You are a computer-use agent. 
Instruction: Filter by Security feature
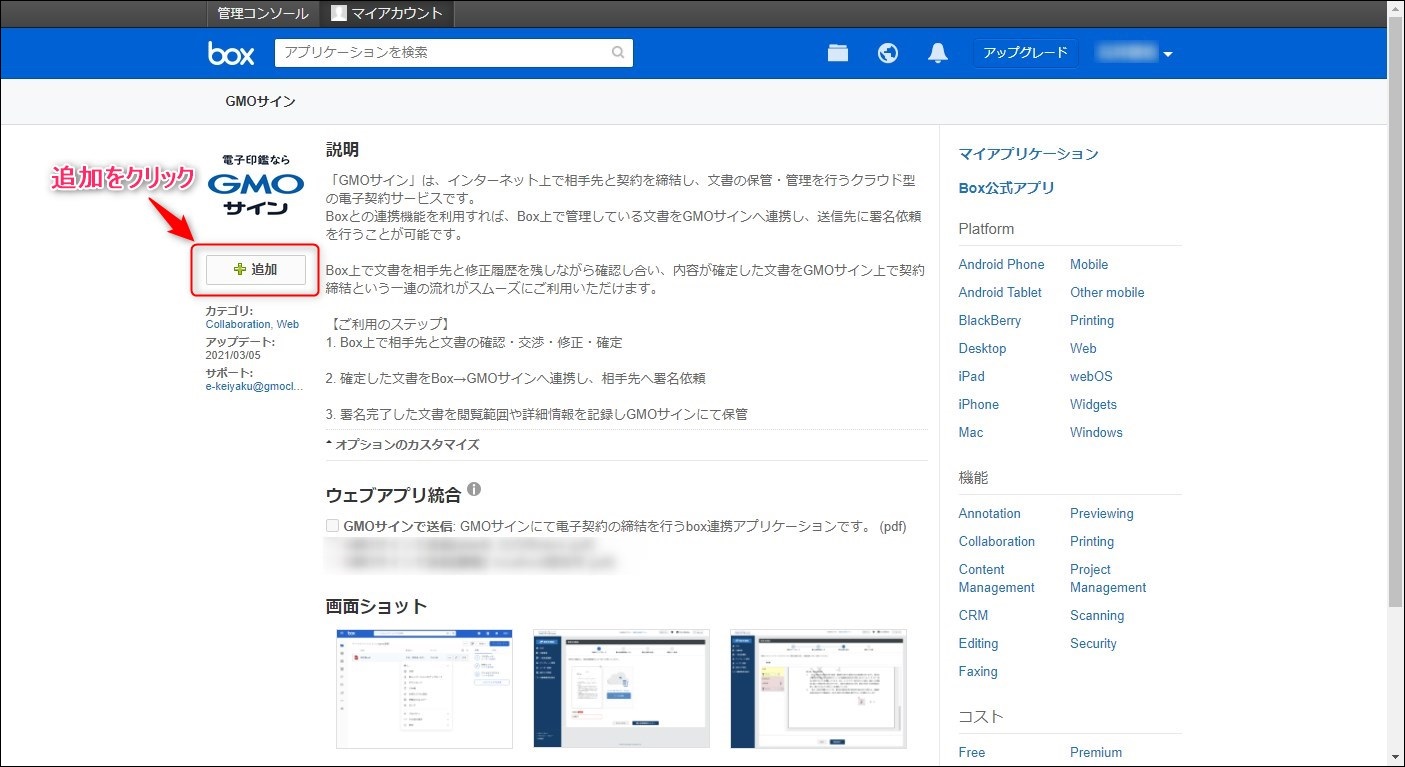click(x=1093, y=643)
